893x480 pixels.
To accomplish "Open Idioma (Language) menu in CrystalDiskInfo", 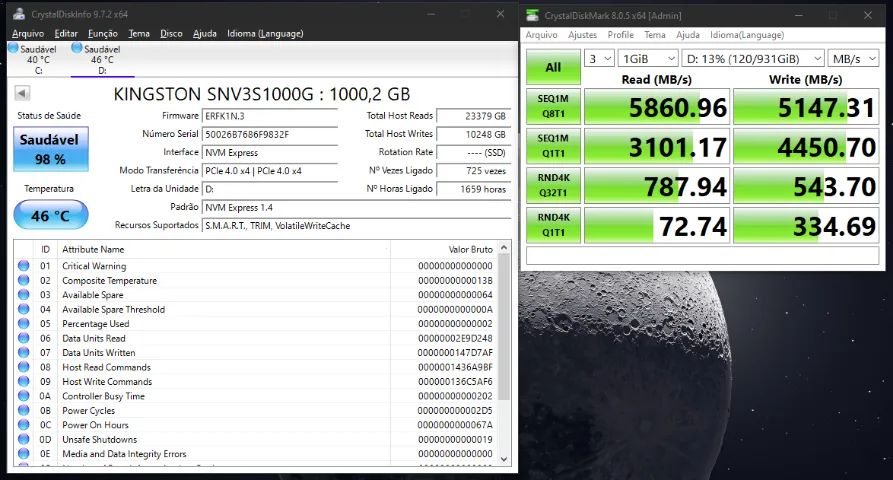I will click(x=265, y=34).
